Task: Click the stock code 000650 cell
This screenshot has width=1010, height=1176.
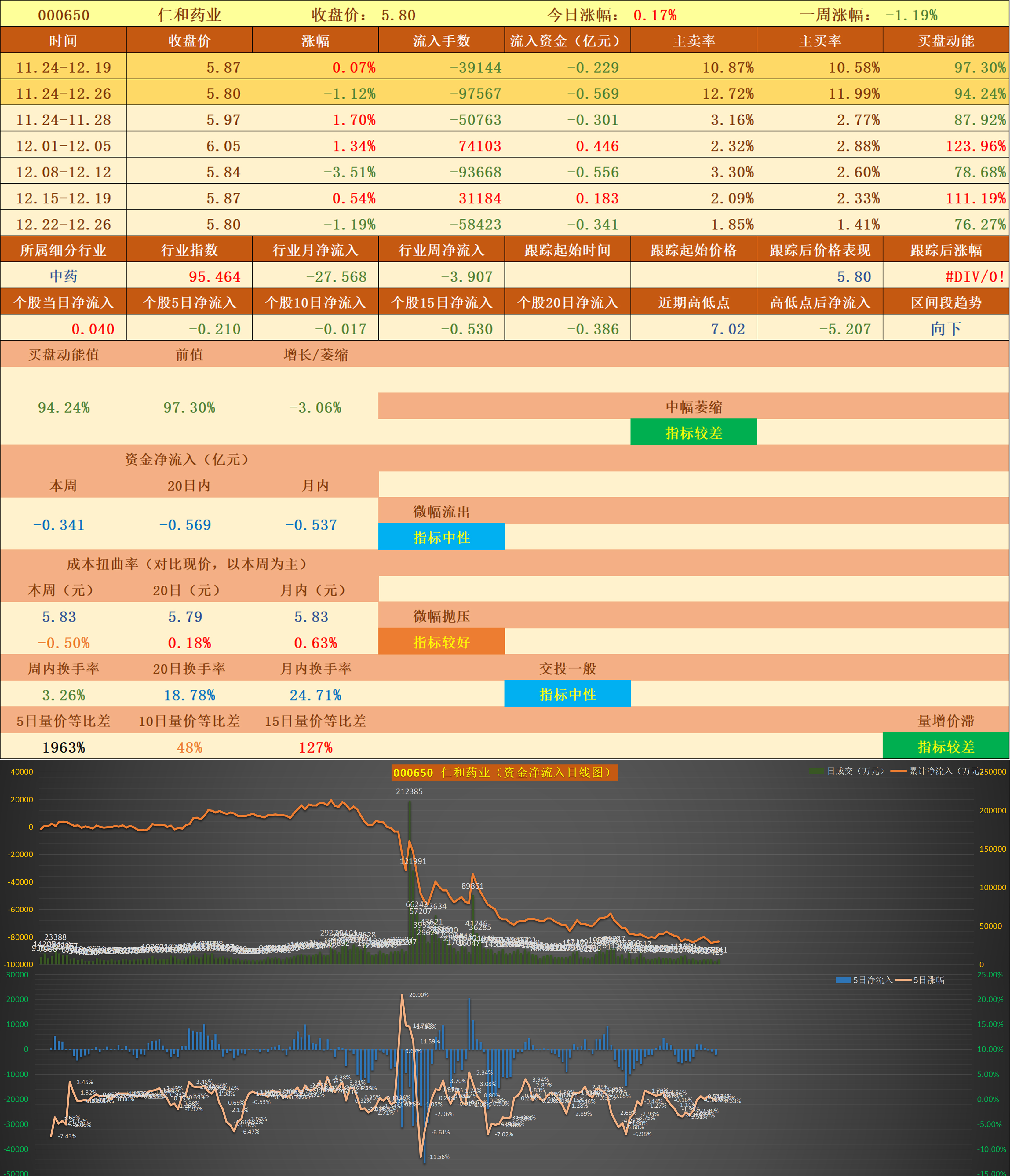Action: coord(64,15)
